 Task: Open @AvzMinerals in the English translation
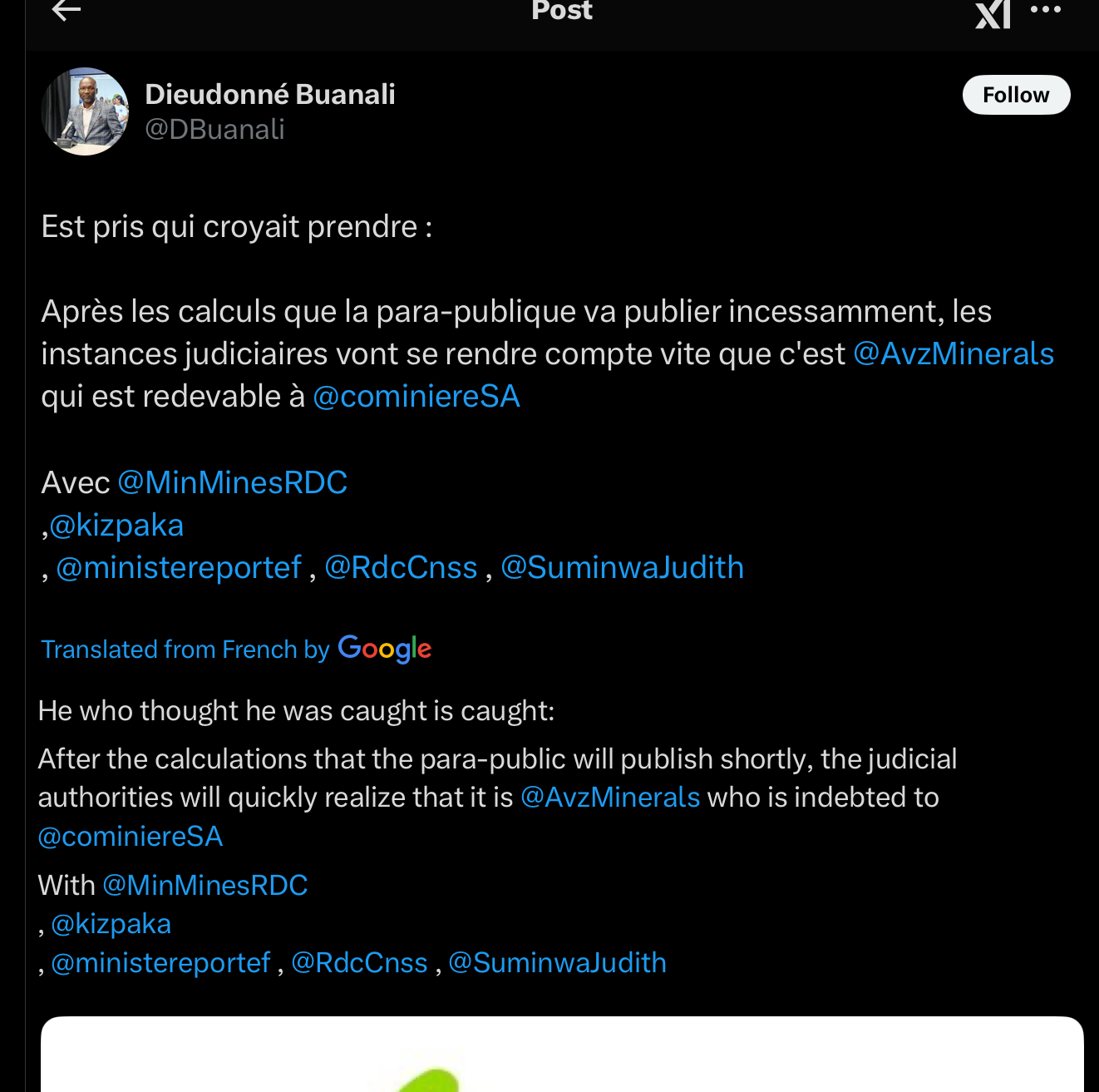(x=610, y=798)
